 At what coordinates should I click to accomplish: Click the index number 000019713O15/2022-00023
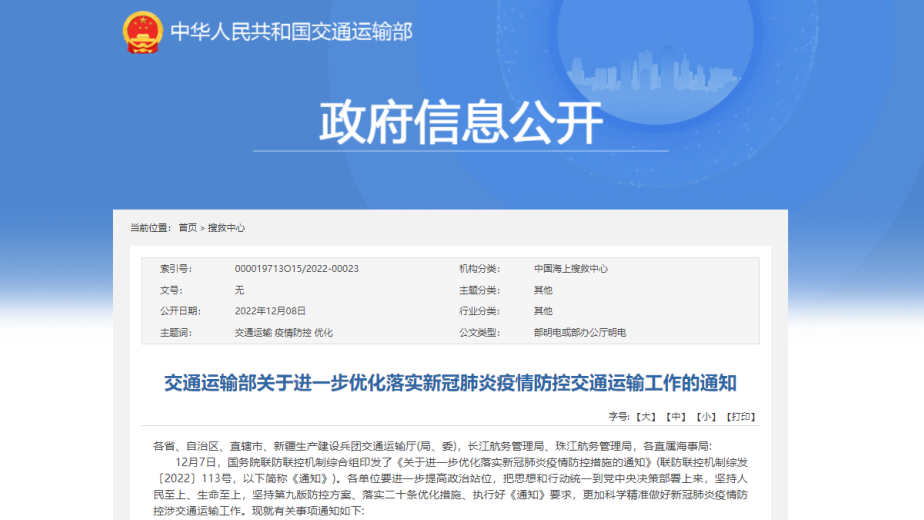click(296, 269)
